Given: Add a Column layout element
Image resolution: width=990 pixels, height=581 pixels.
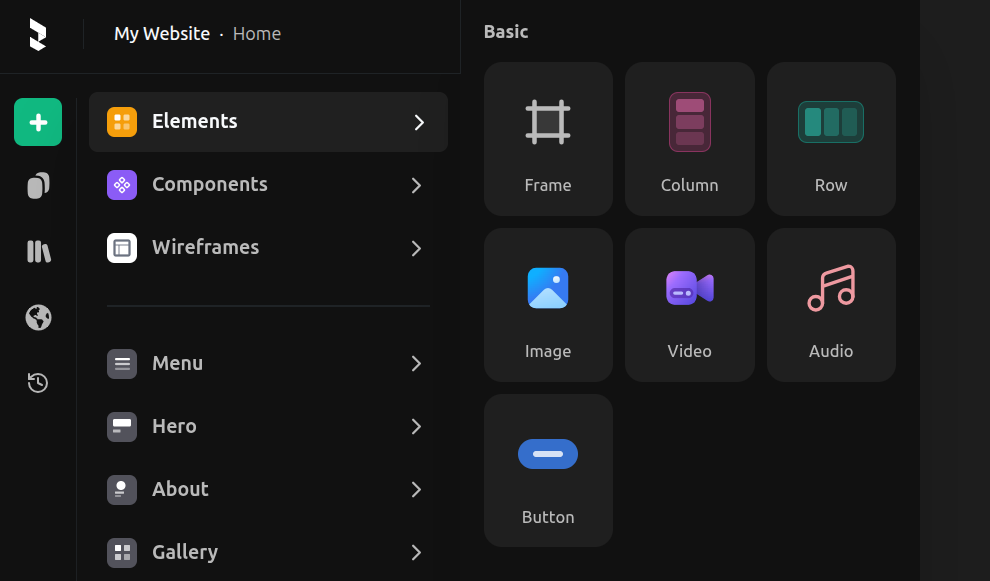Looking at the screenshot, I should click(x=690, y=139).
